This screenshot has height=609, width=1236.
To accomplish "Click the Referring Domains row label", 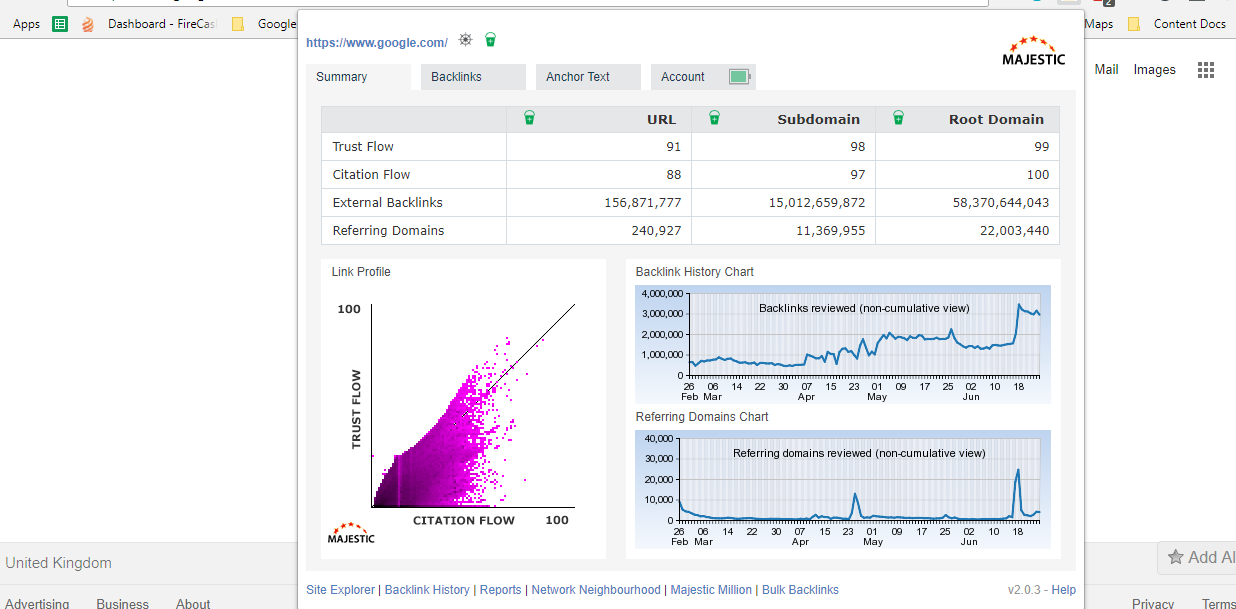I will (x=389, y=231).
